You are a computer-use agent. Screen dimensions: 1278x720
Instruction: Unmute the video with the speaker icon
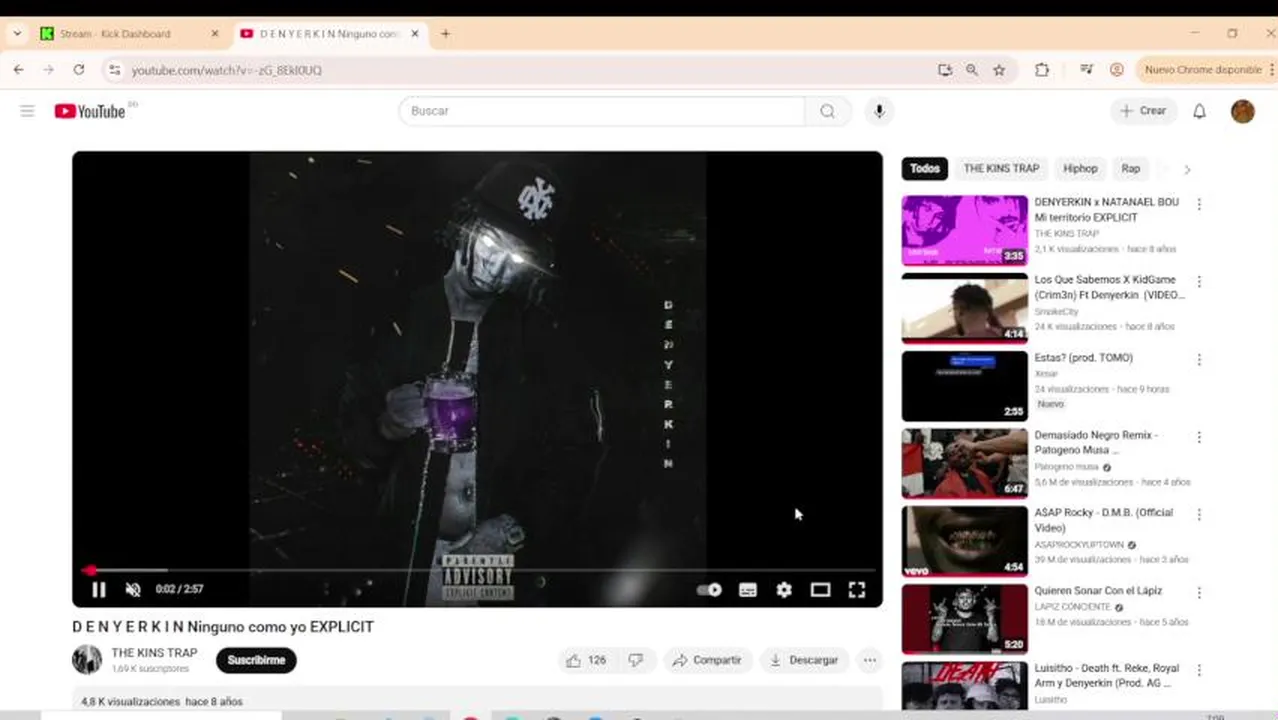133,590
